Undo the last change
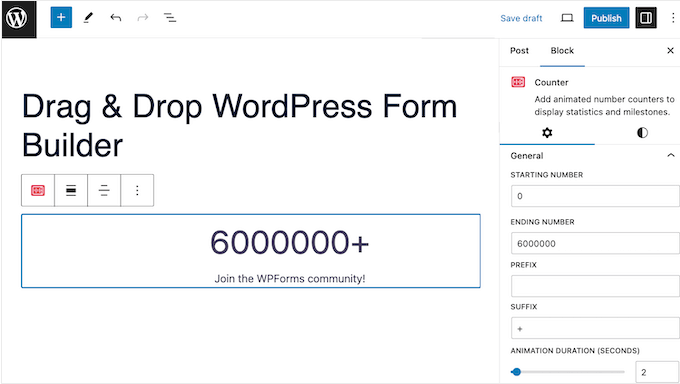Screen dimensions: 680x384 [x=115, y=18]
